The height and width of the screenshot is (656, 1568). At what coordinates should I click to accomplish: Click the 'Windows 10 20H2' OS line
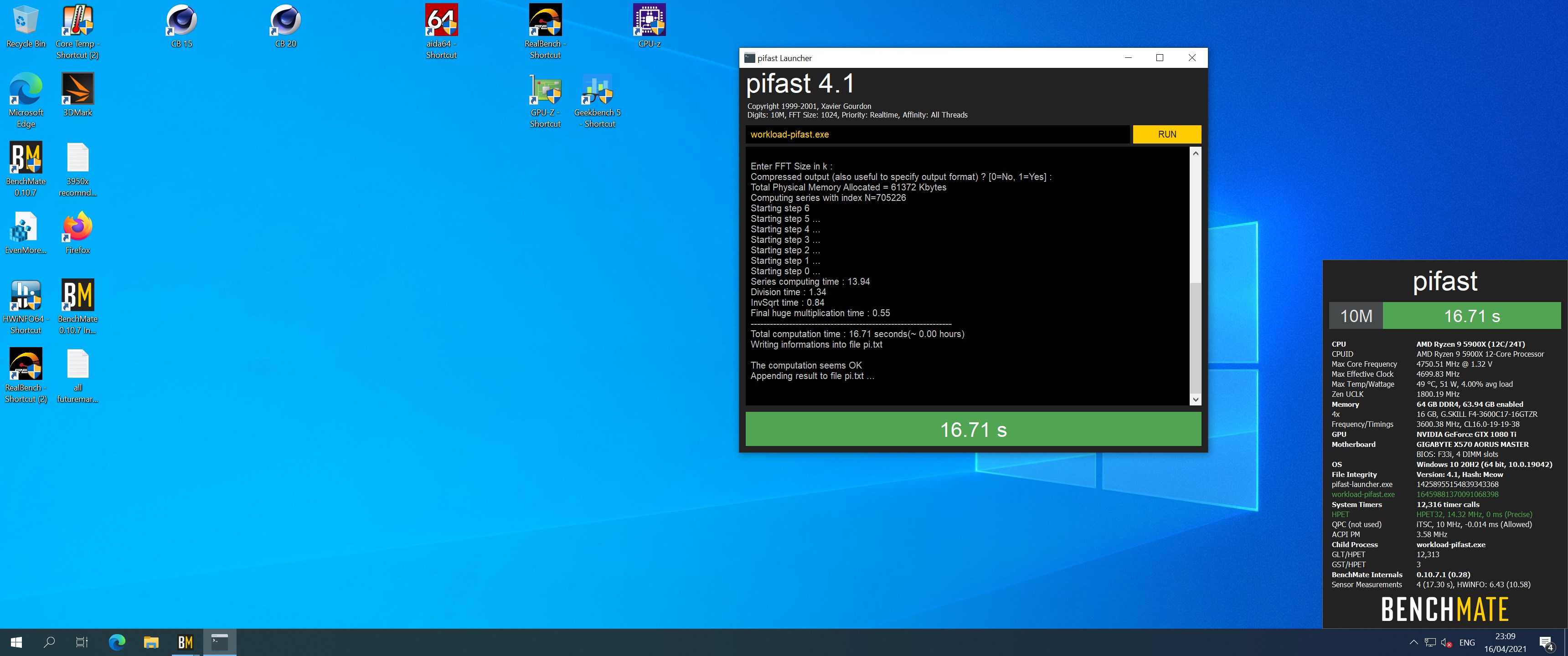(x=1484, y=464)
